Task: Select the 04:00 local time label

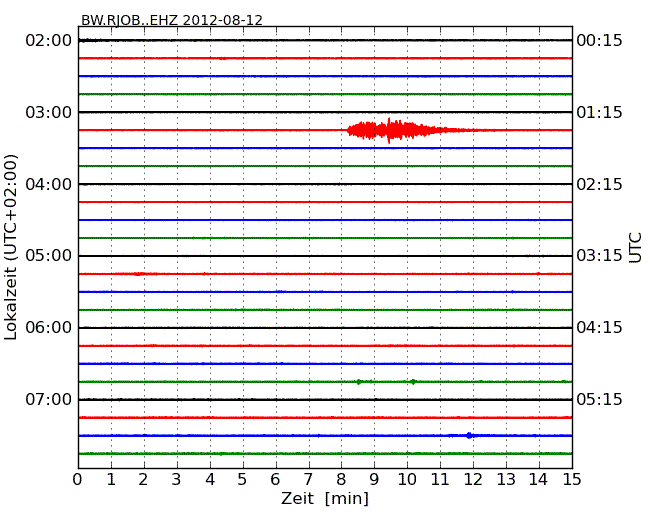Action: click(x=49, y=184)
